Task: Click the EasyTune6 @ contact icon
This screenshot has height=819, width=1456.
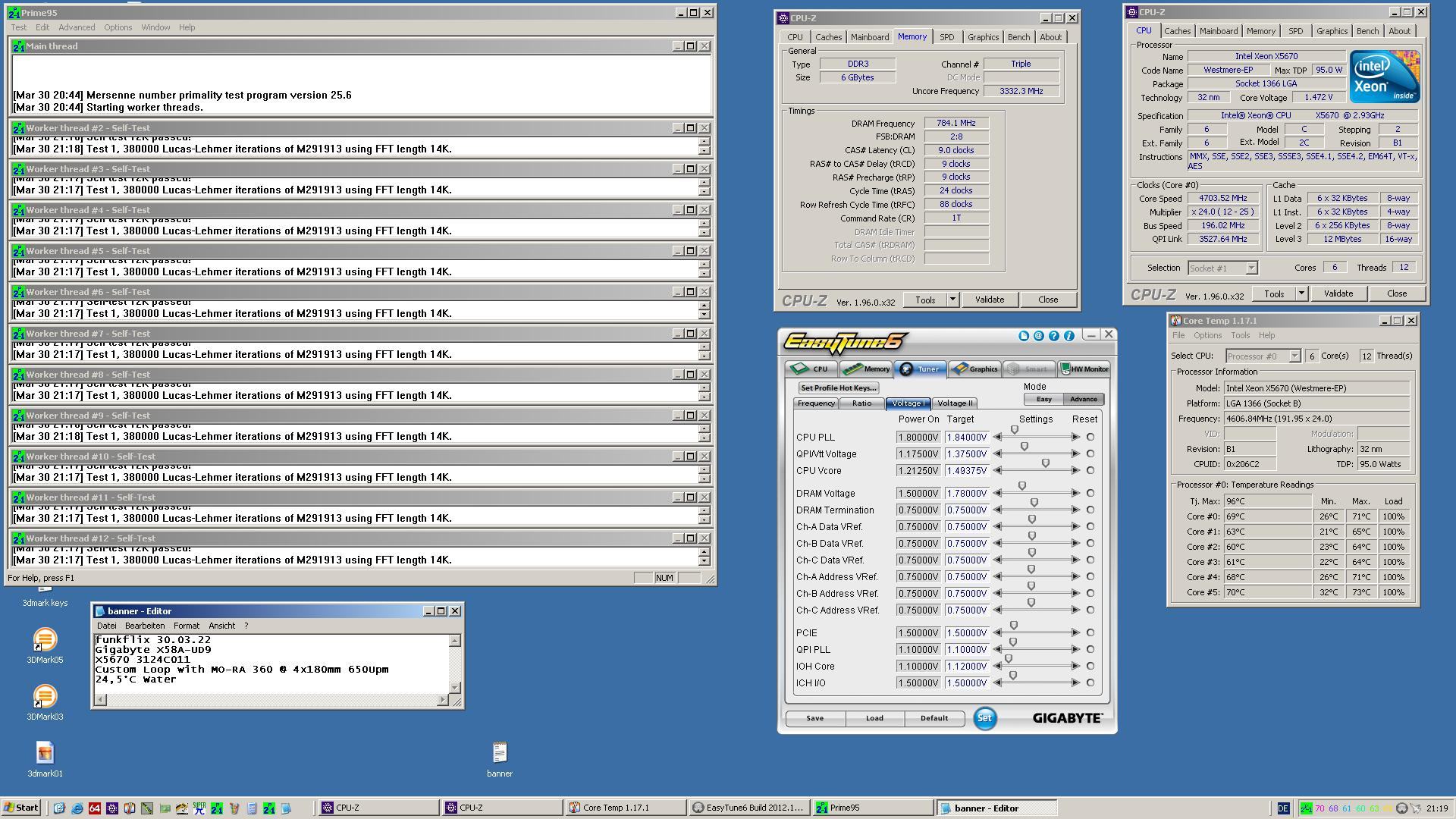Action: (1039, 336)
